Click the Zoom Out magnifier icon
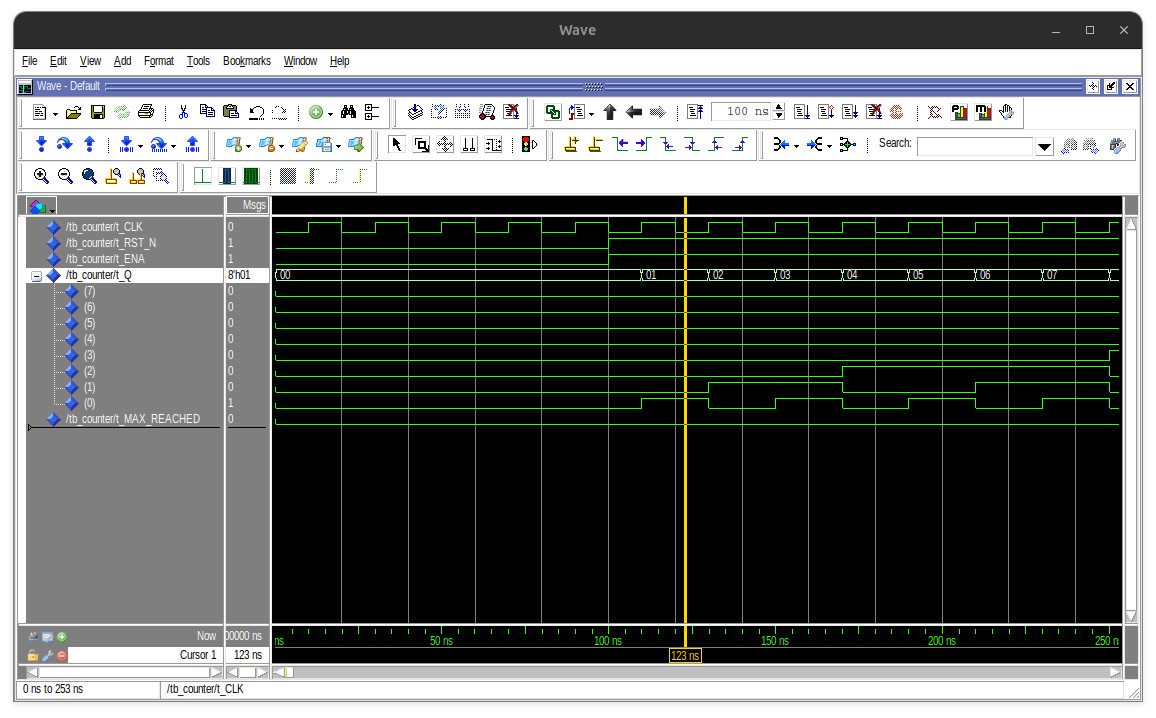1156x718 pixels. click(x=65, y=176)
